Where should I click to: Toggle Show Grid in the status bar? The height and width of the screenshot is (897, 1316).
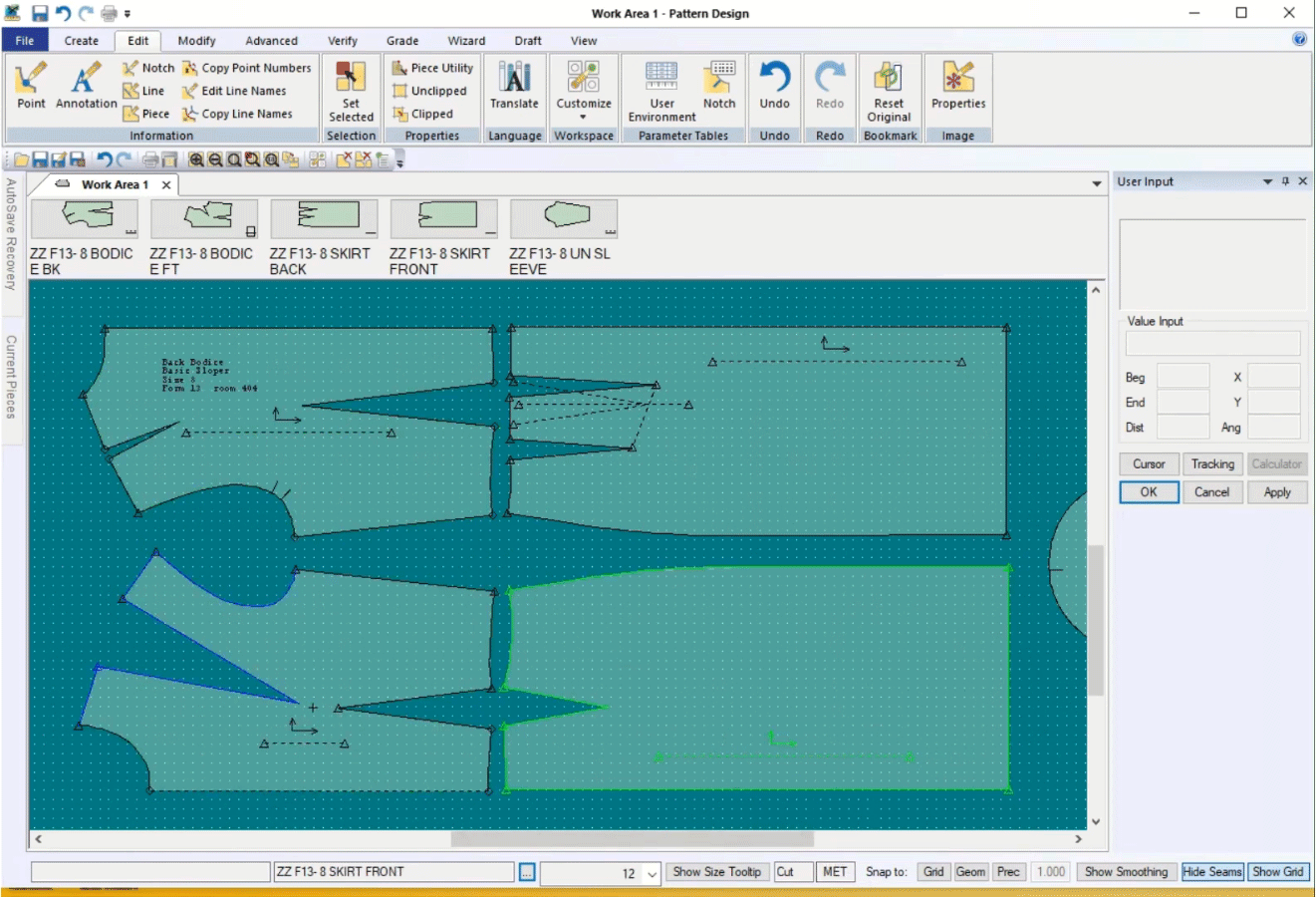(1277, 872)
